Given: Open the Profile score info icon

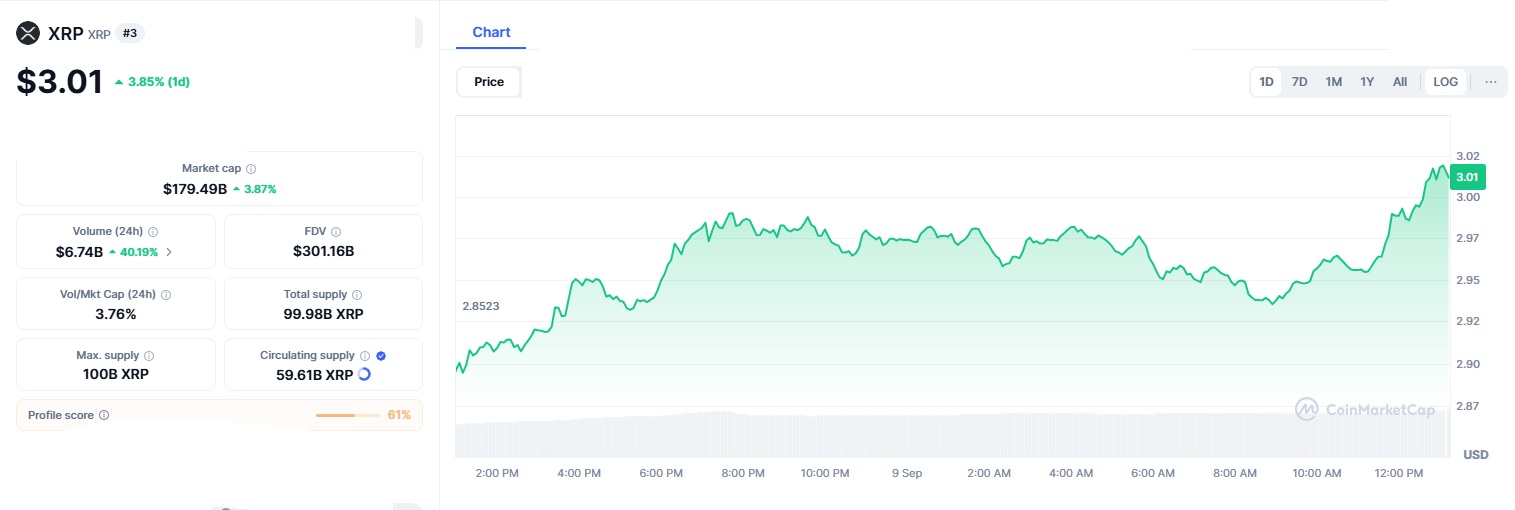Looking at the screenshot, I should [x=104, y=415].
